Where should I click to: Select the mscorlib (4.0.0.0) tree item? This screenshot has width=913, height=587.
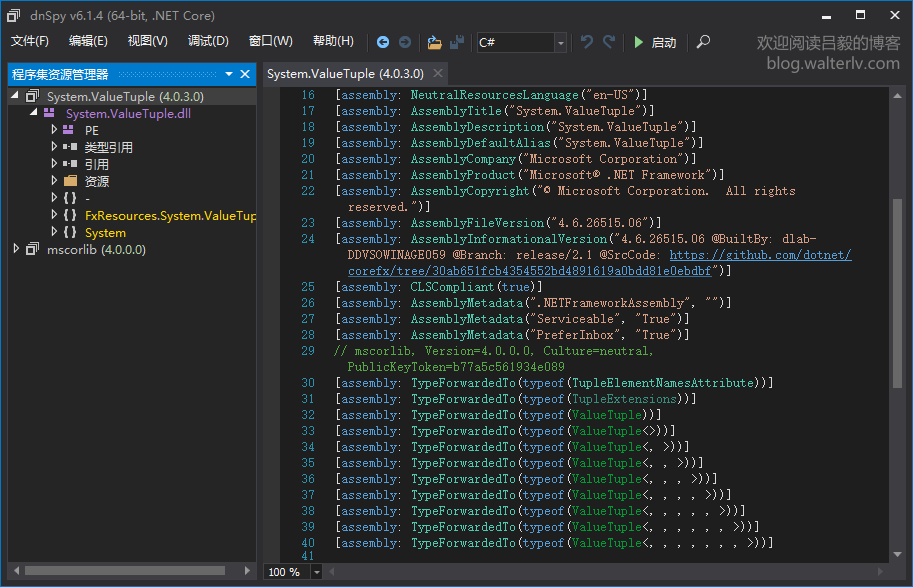coord(97,249)
